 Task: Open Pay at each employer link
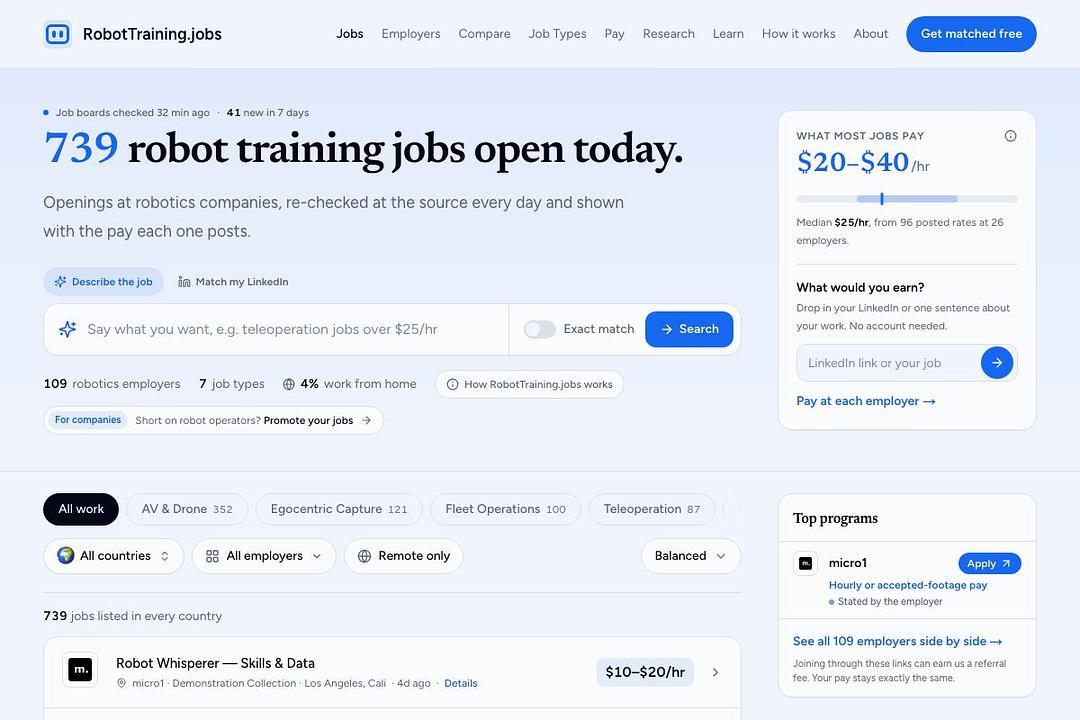[866, 401]
